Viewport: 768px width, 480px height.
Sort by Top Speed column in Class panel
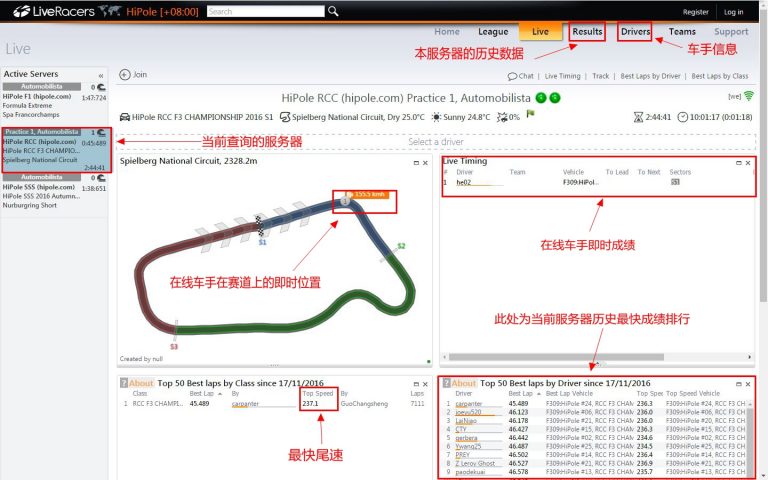click(x=318, y=393)
